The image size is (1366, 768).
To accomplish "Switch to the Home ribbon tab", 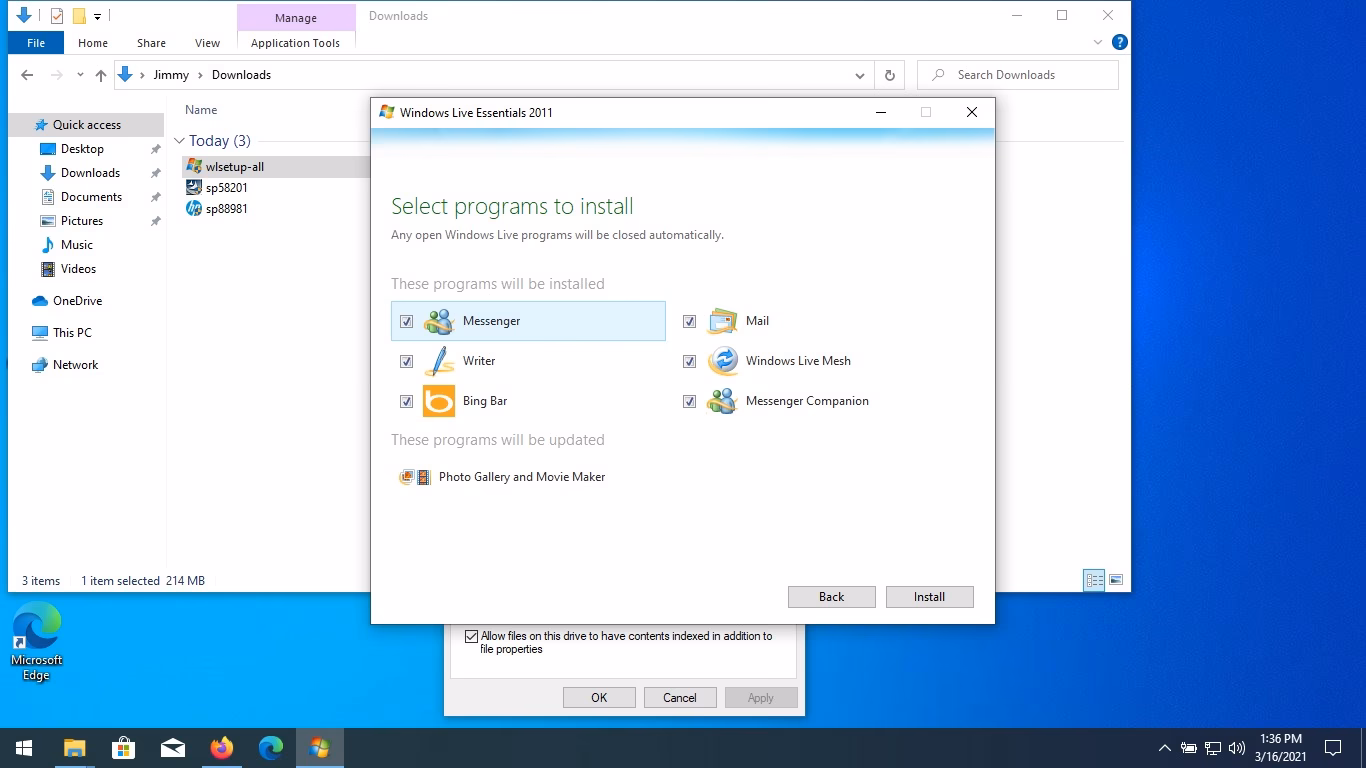I will [93, 43].
